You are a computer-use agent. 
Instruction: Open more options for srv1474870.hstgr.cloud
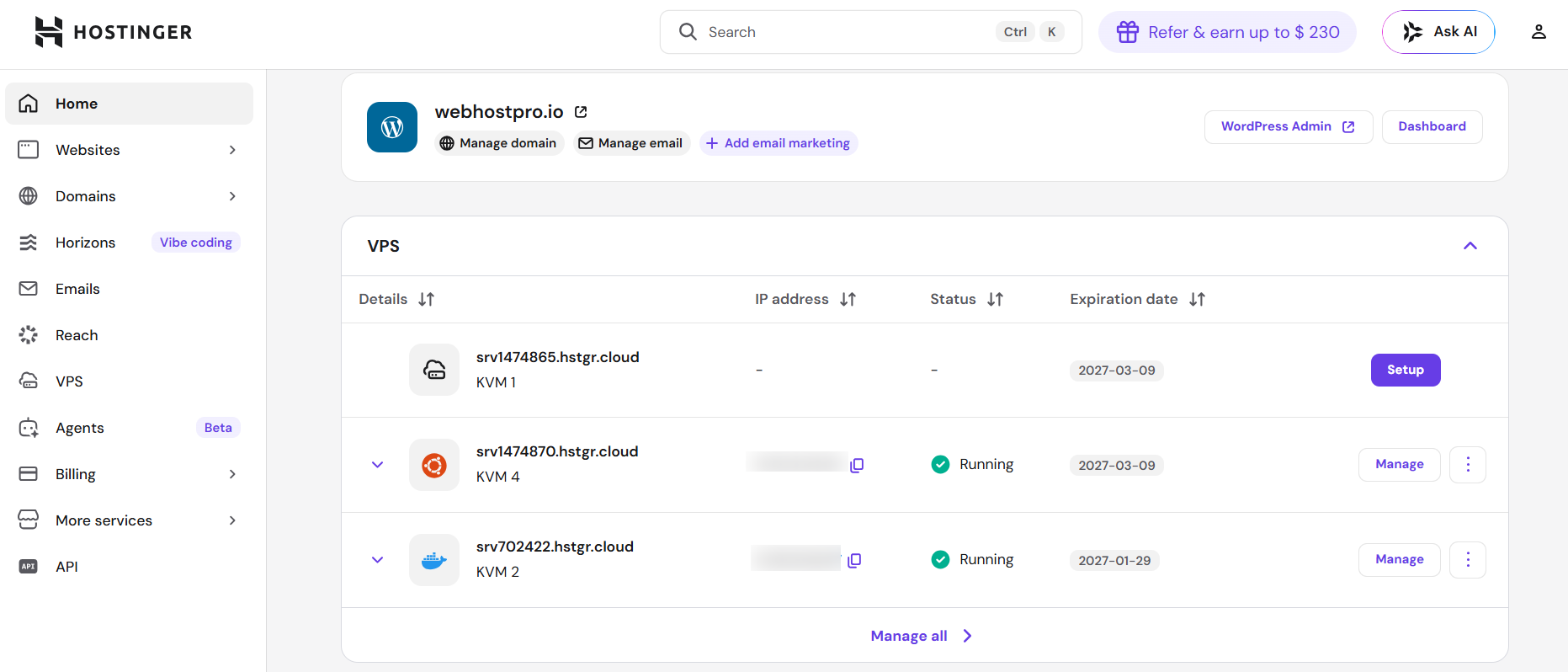click(x=1468, y=465)
